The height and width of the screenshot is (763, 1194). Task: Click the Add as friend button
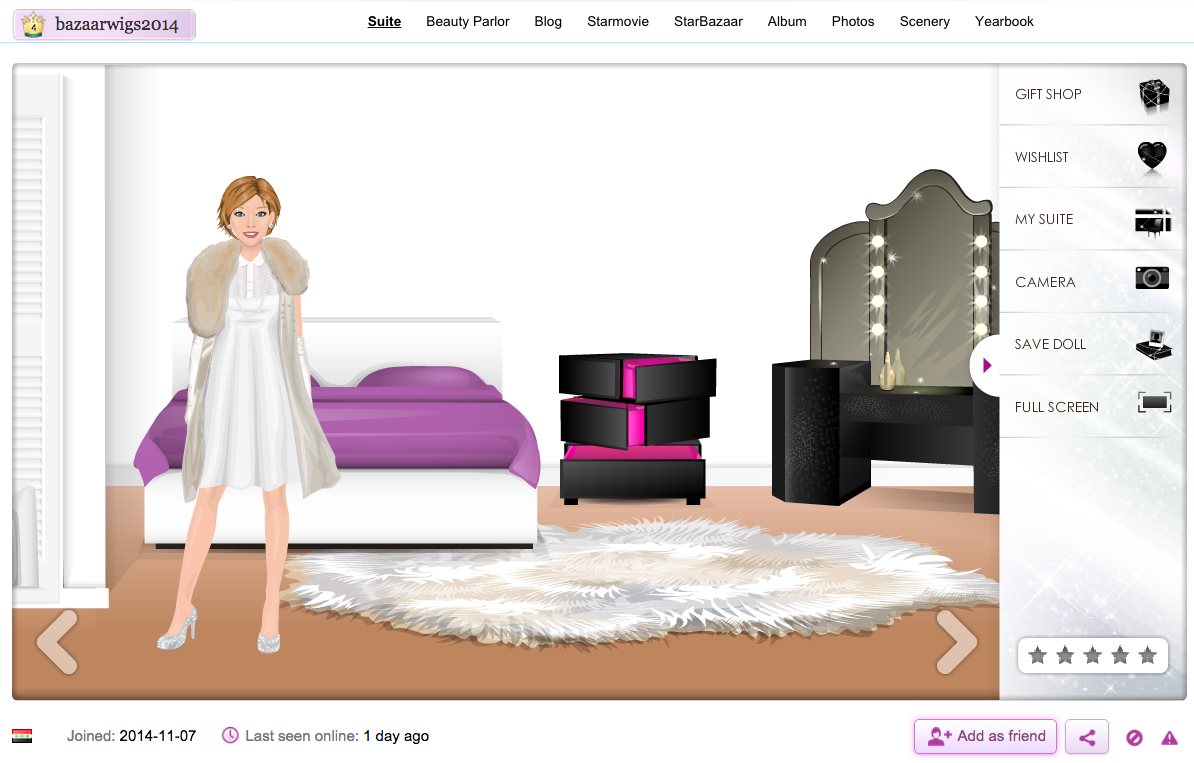coord(985,736)
